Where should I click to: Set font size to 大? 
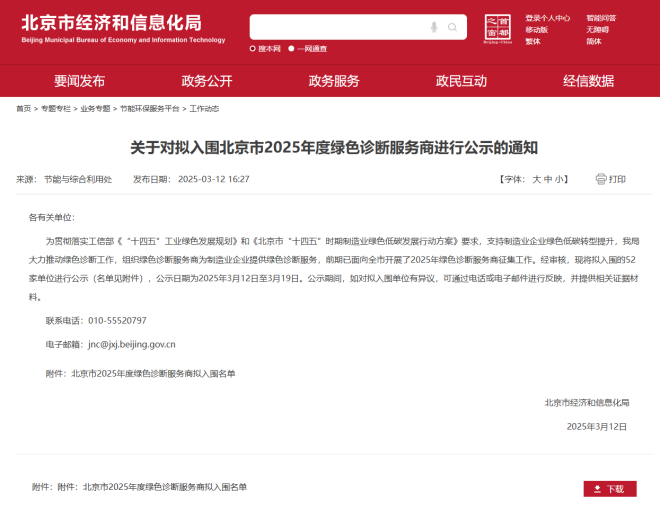536,179
